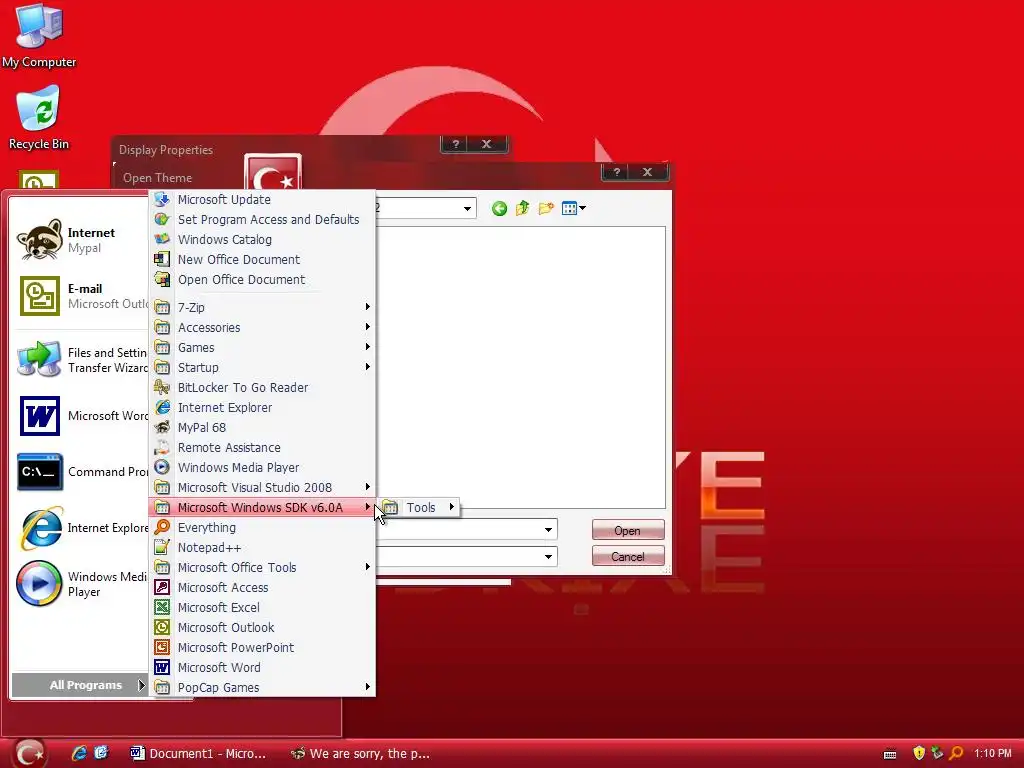Switch to Document1 Microsoft Word taskbar button
The width and height of the screenshot is (1024, 768).
pyautogui.click(x=199, y=754)
